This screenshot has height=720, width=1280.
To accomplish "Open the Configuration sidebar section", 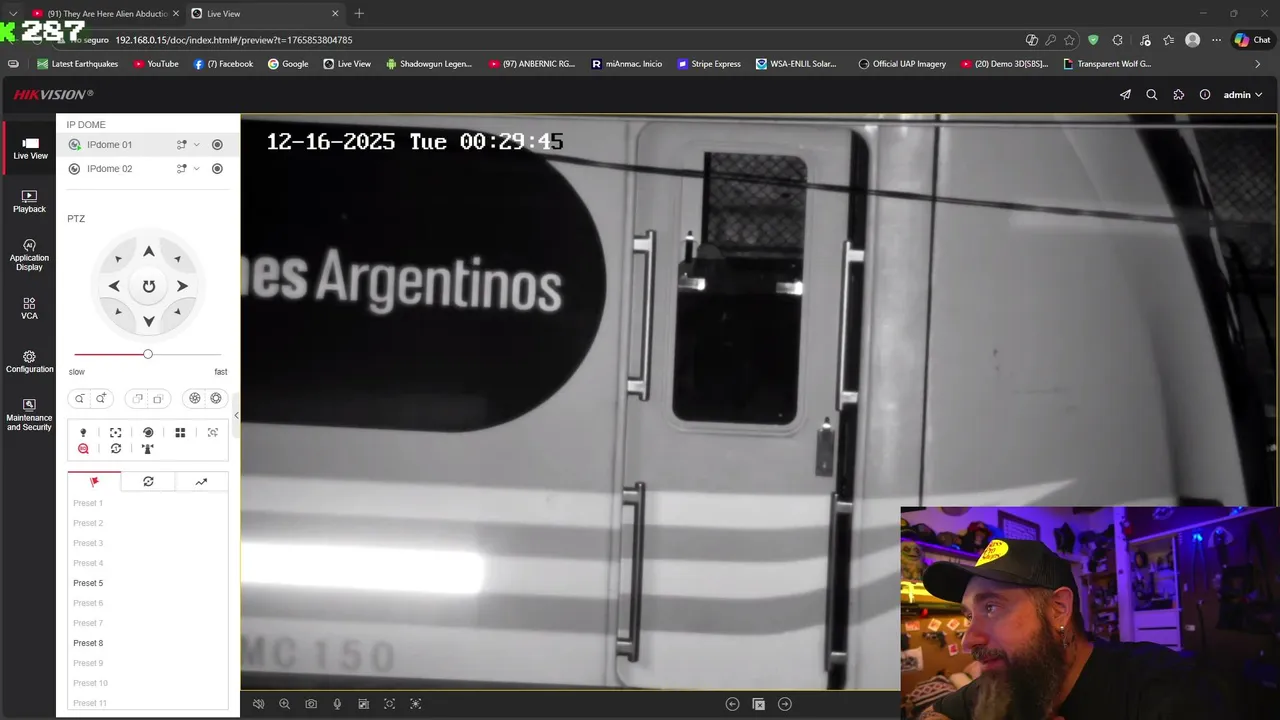I will click(x=30, y=362).
